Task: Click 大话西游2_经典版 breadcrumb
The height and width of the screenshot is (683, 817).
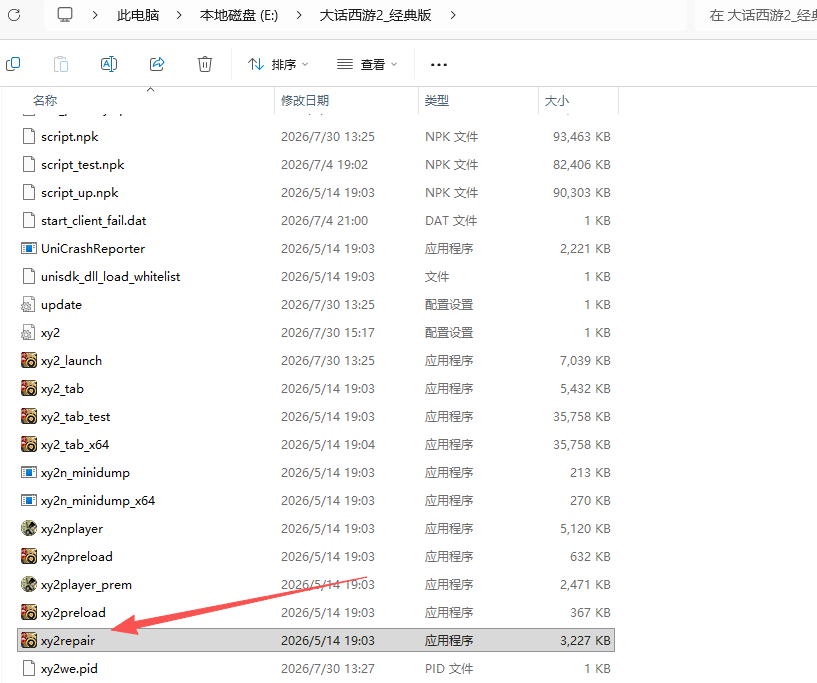Action: (375, 15)
